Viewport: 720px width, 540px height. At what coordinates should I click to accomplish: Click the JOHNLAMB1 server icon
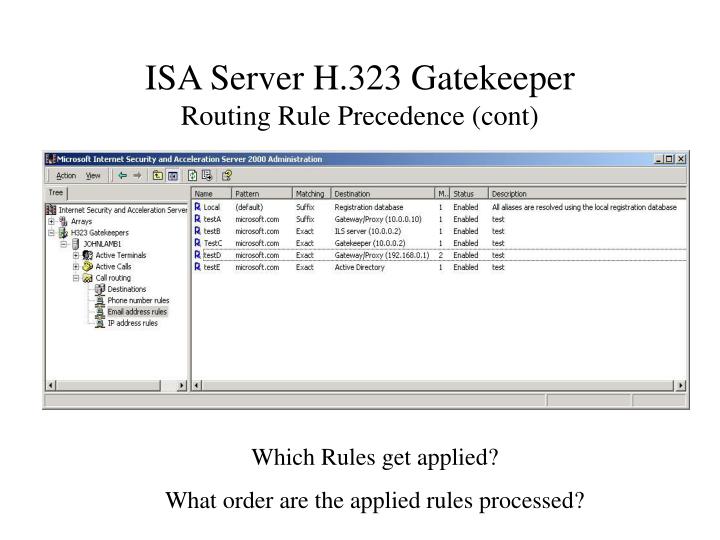pos(76,244)
